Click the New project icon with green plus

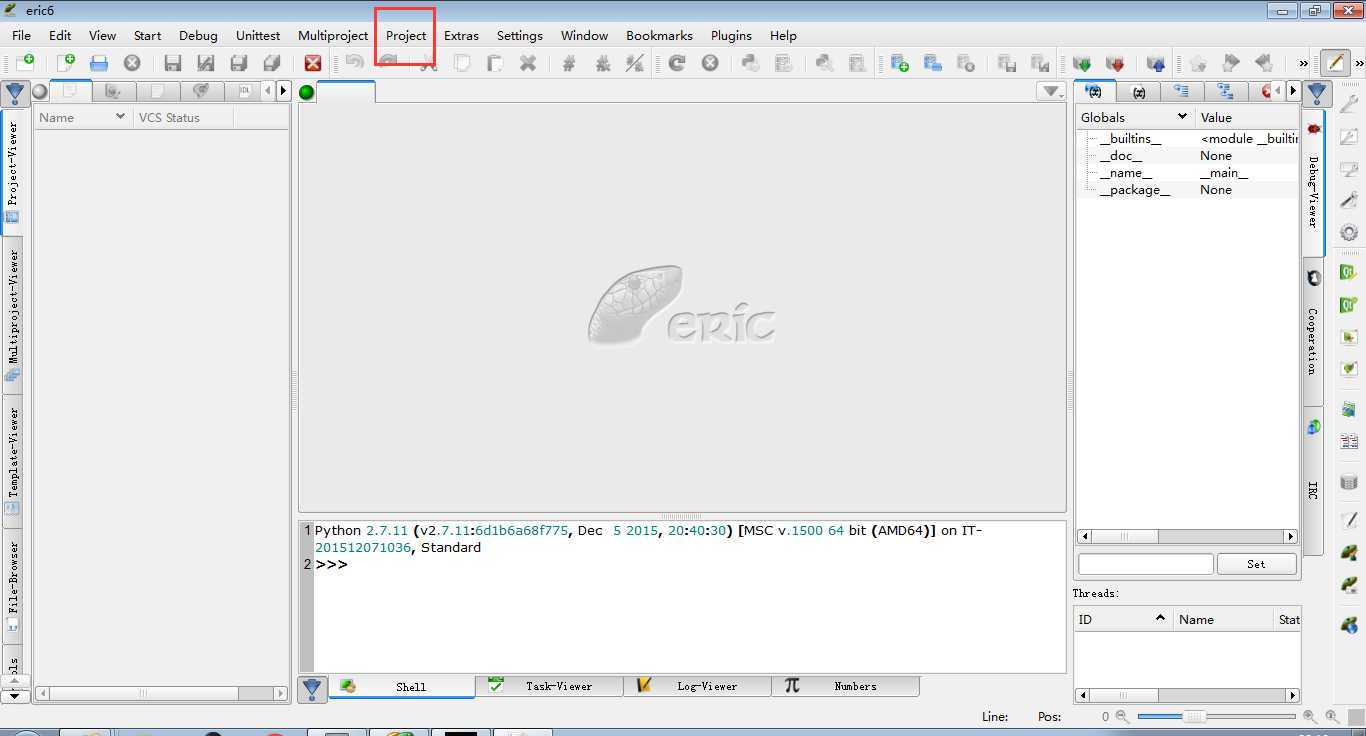[899, 63]
